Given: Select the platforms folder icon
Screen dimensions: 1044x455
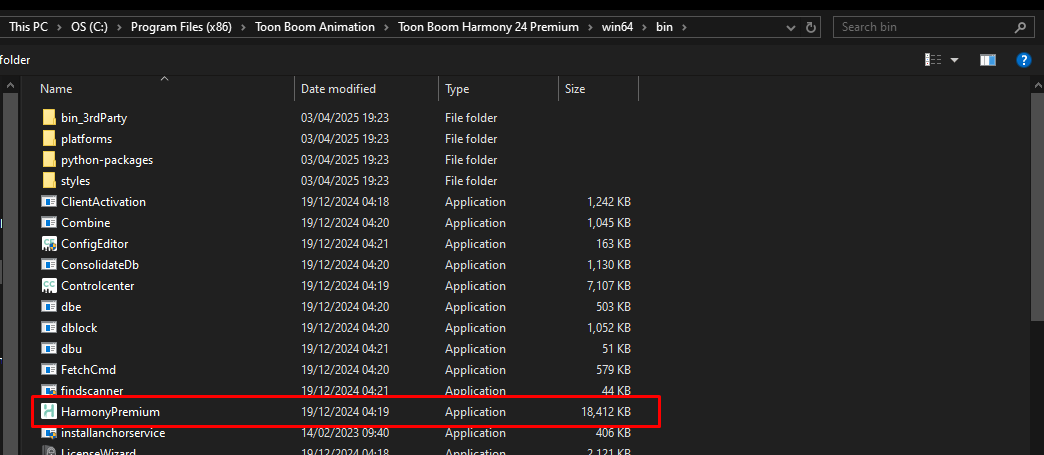Looking at the screenshot, I should point(49,139).
